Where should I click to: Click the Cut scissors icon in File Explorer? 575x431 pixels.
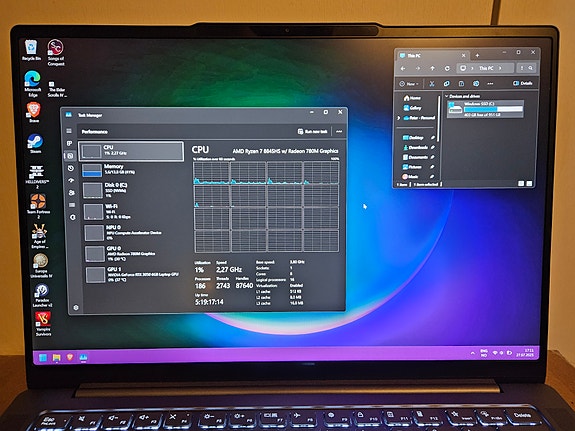point(432,84)
